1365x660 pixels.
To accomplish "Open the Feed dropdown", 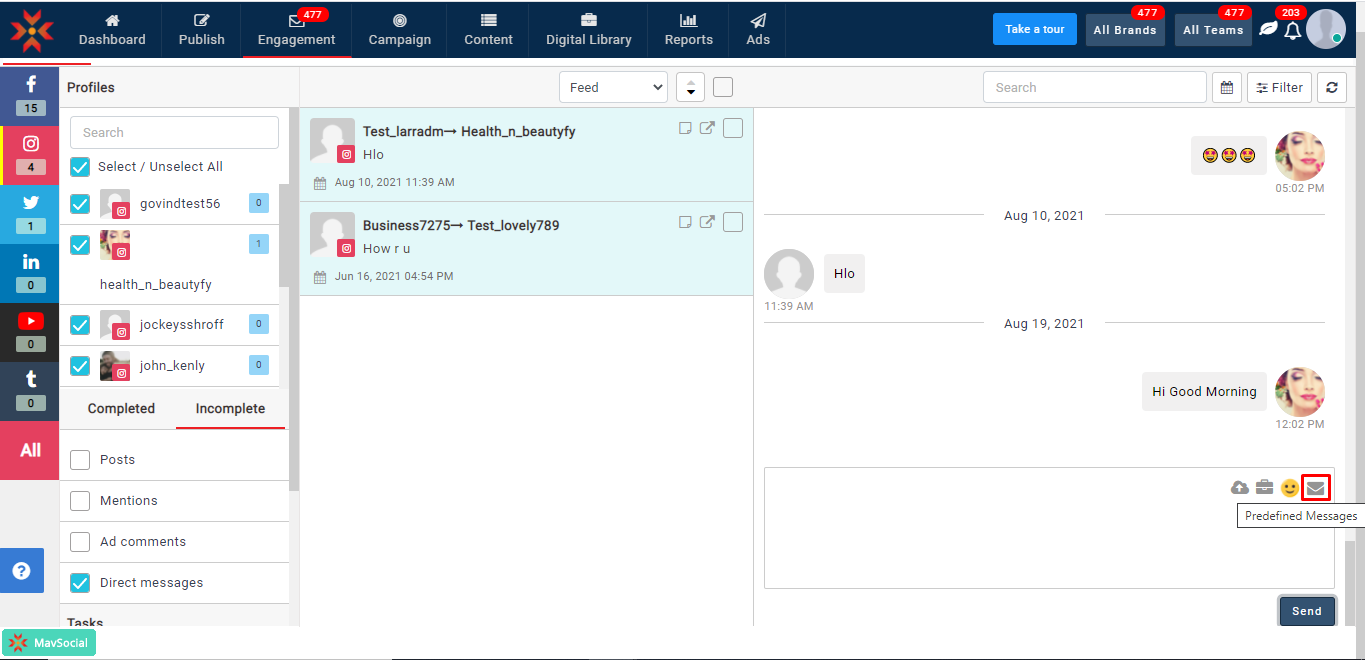I will coord(613,88).
